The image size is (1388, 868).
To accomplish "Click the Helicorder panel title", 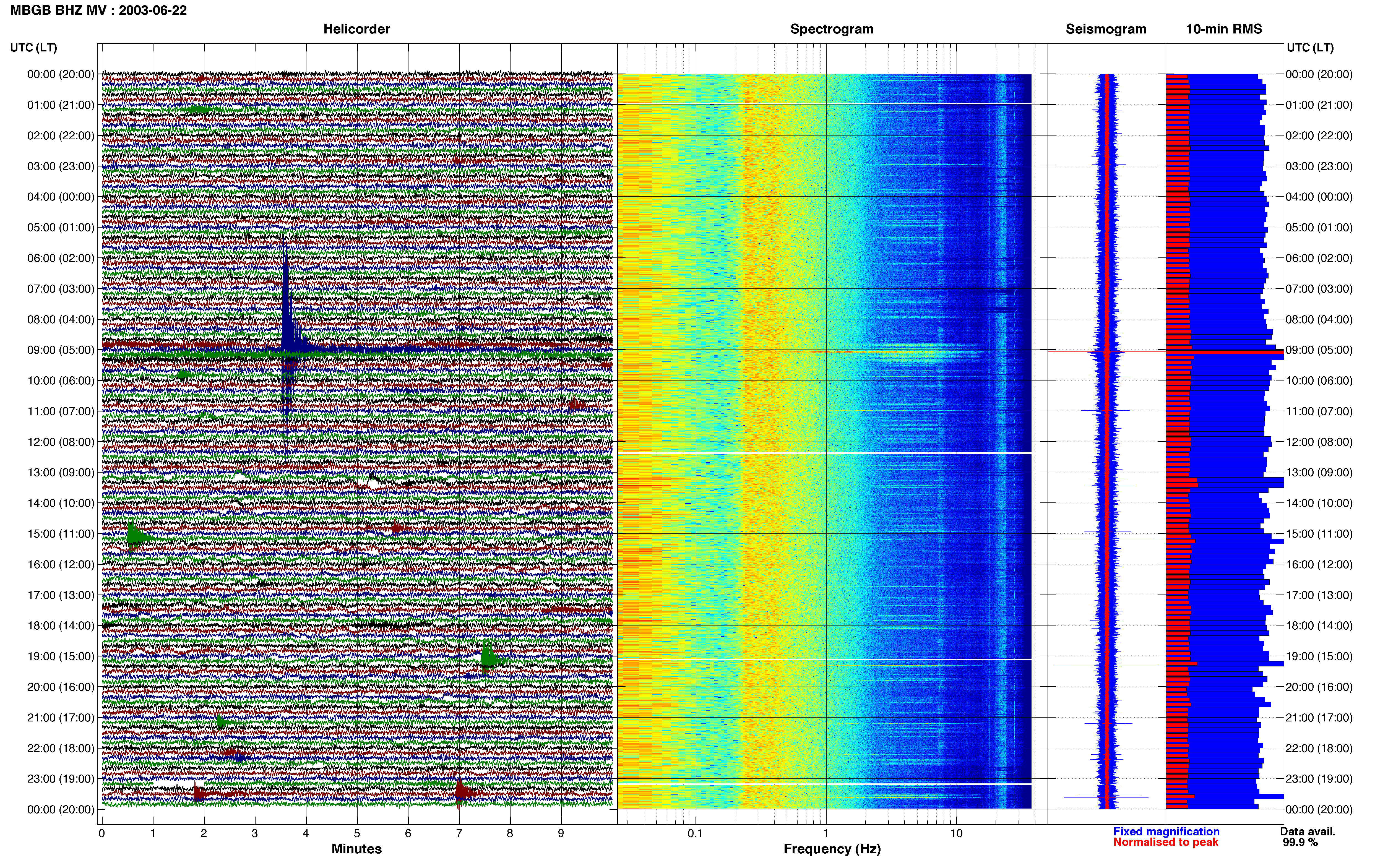I will click(356, 29).
